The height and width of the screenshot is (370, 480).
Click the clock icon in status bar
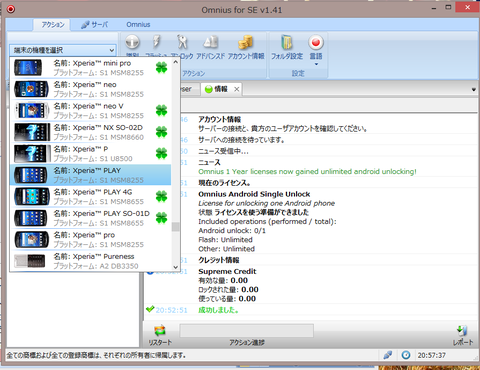tap(406, 355)
